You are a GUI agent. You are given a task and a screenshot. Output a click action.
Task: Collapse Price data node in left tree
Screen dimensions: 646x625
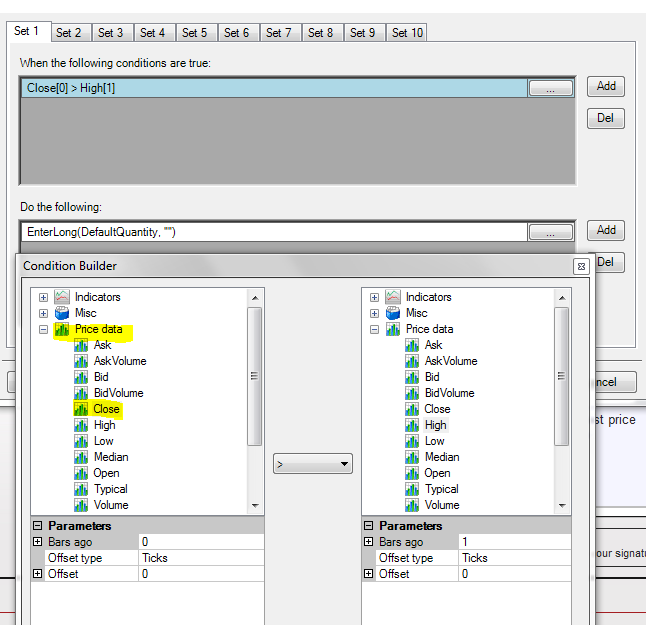[43, 330]
